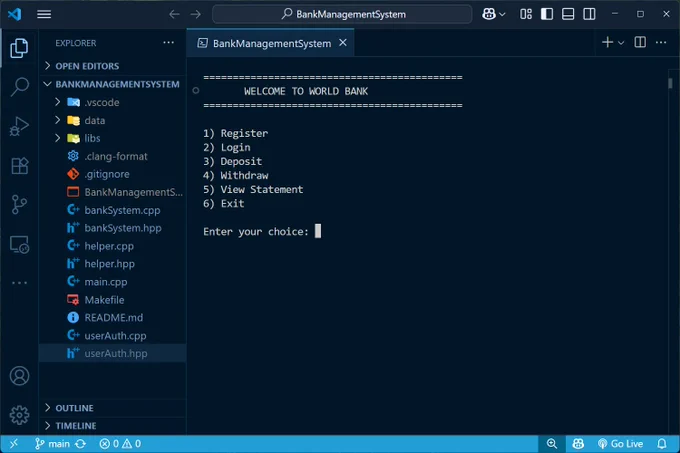Screen dimensions: 680x453
Task: Open the notifications bell
Action: tap(662, 443)
